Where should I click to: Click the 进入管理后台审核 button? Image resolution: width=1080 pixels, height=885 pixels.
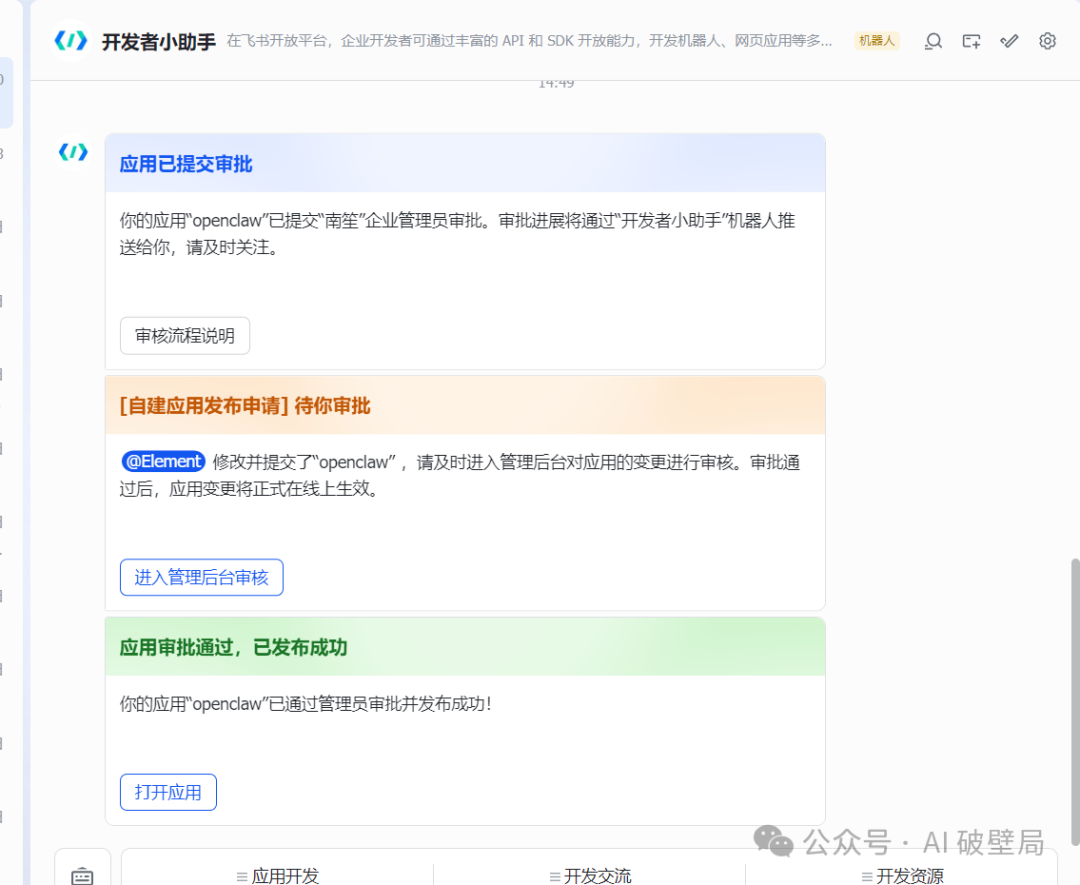click(201, 577)
